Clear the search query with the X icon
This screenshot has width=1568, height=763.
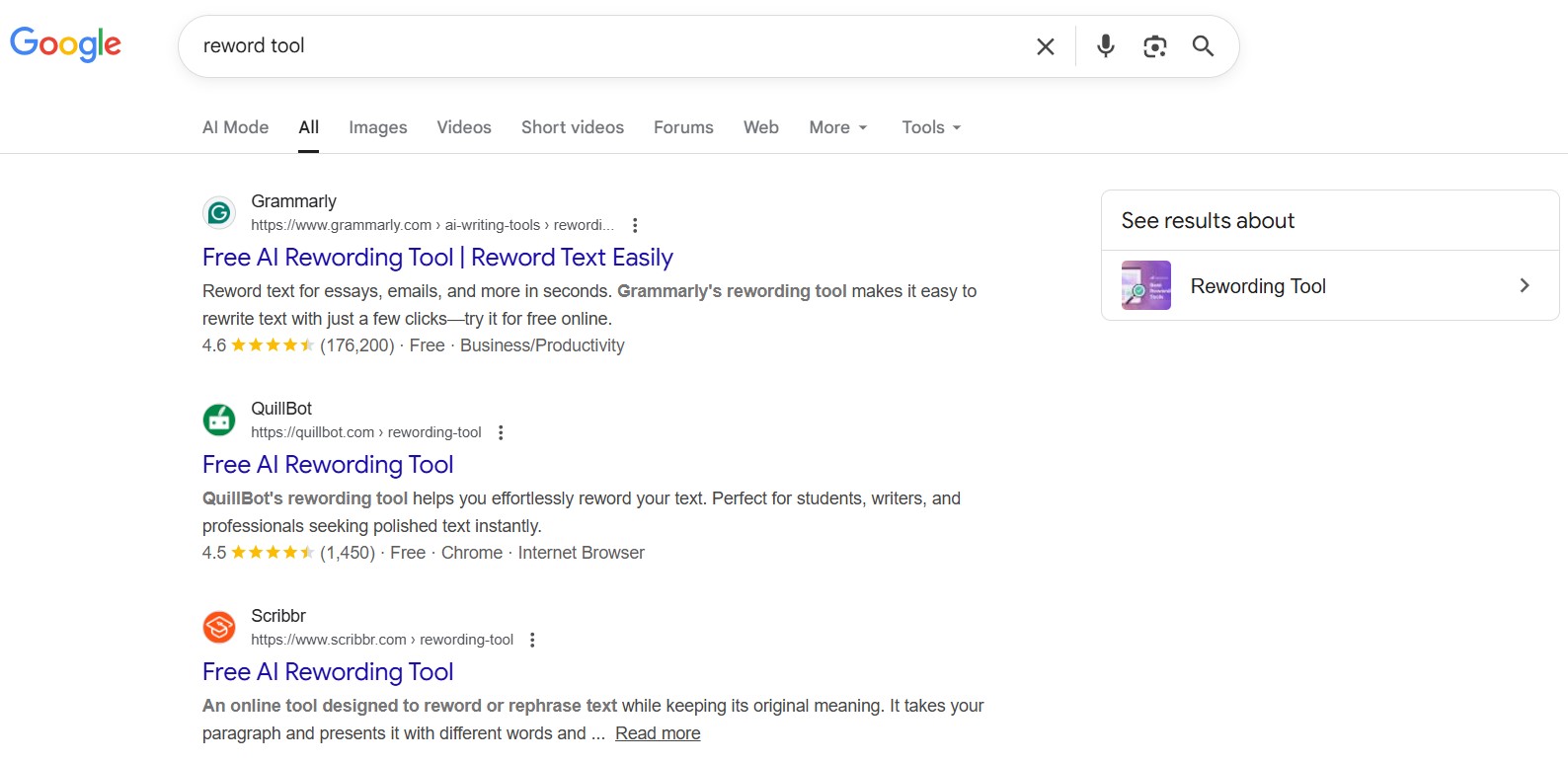click(1046, 46)
